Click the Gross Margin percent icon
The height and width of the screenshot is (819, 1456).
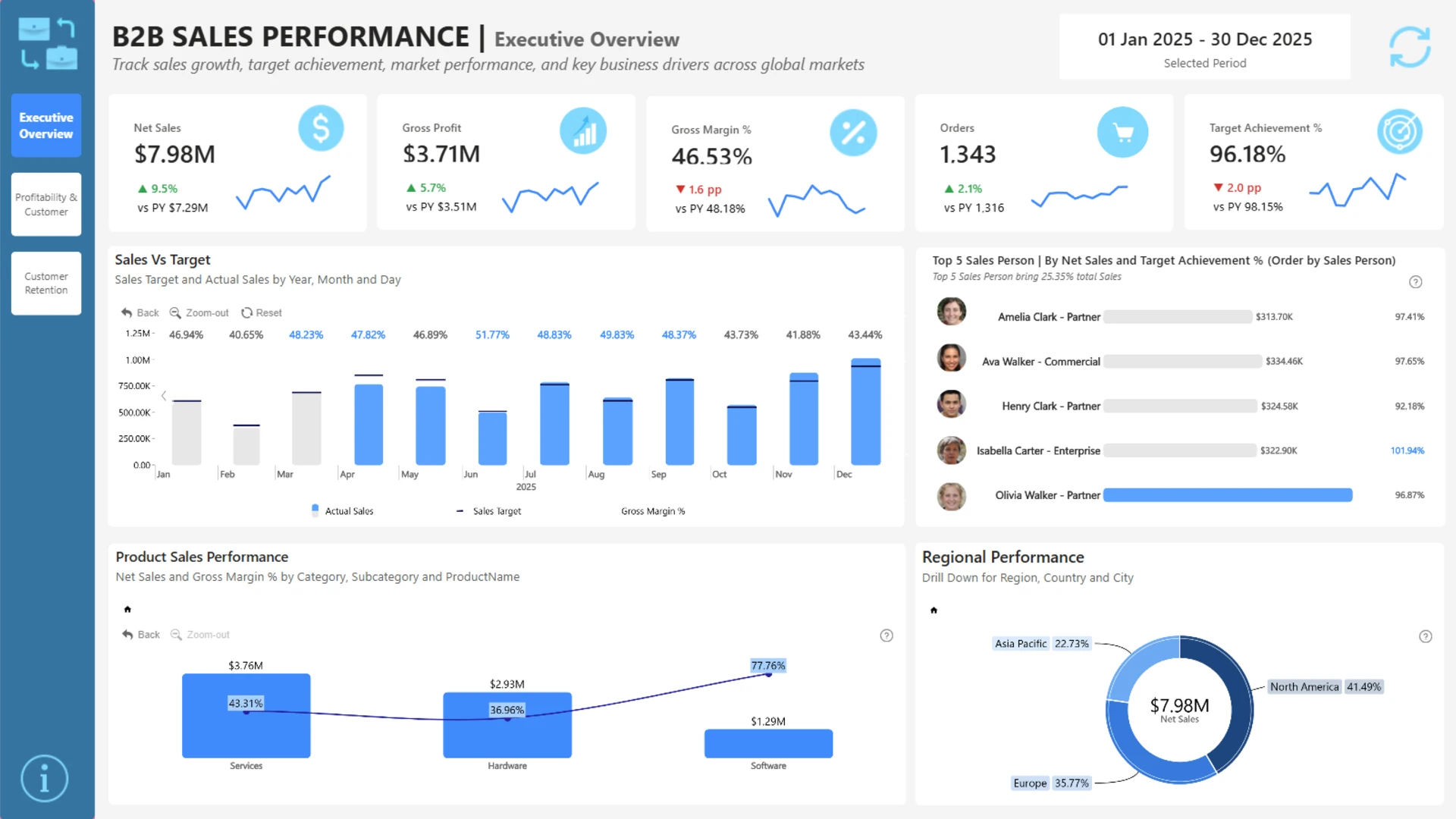pos(853,133)
